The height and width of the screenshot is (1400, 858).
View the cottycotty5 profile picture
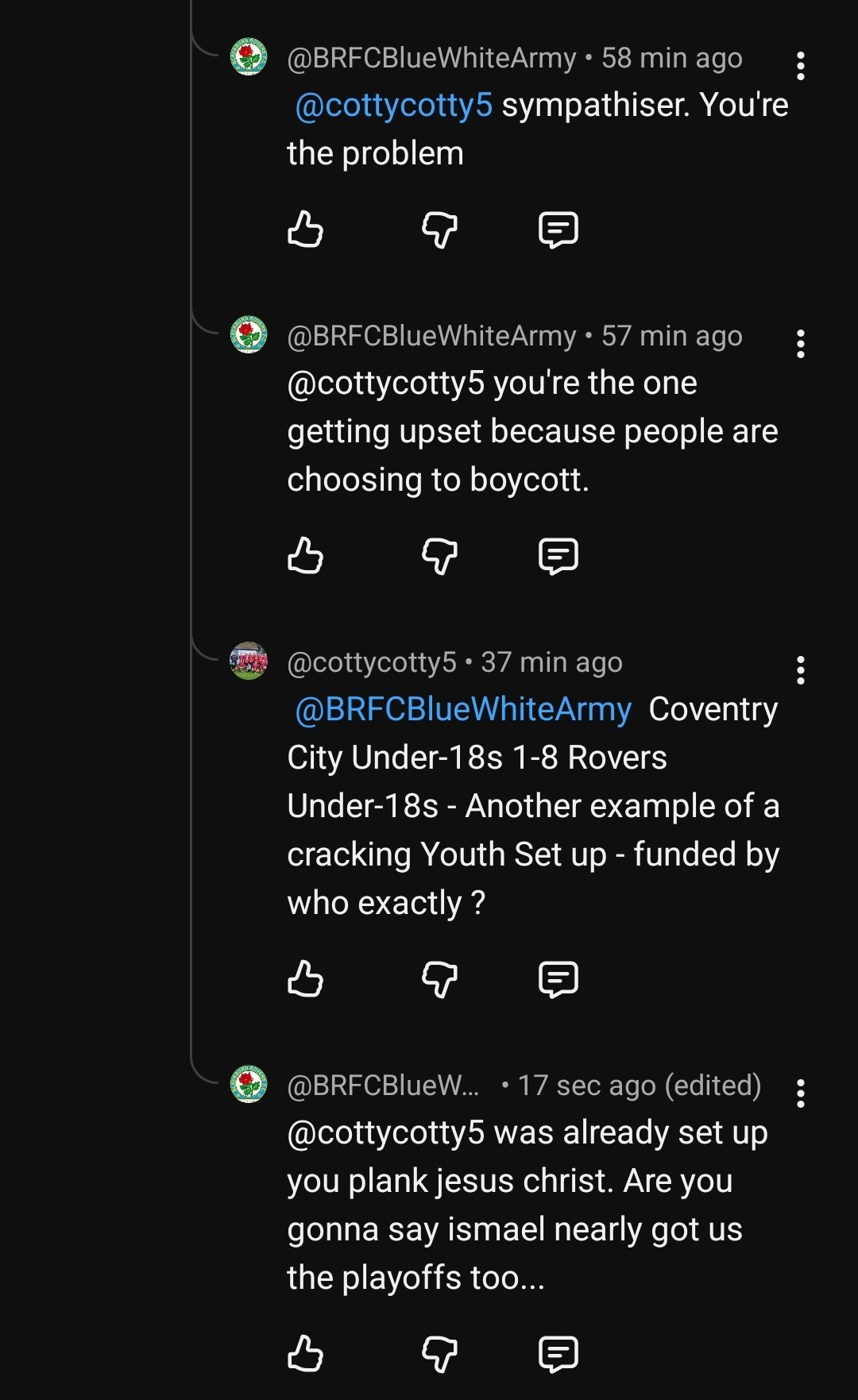pyautogui.click(x=249, y=661)
